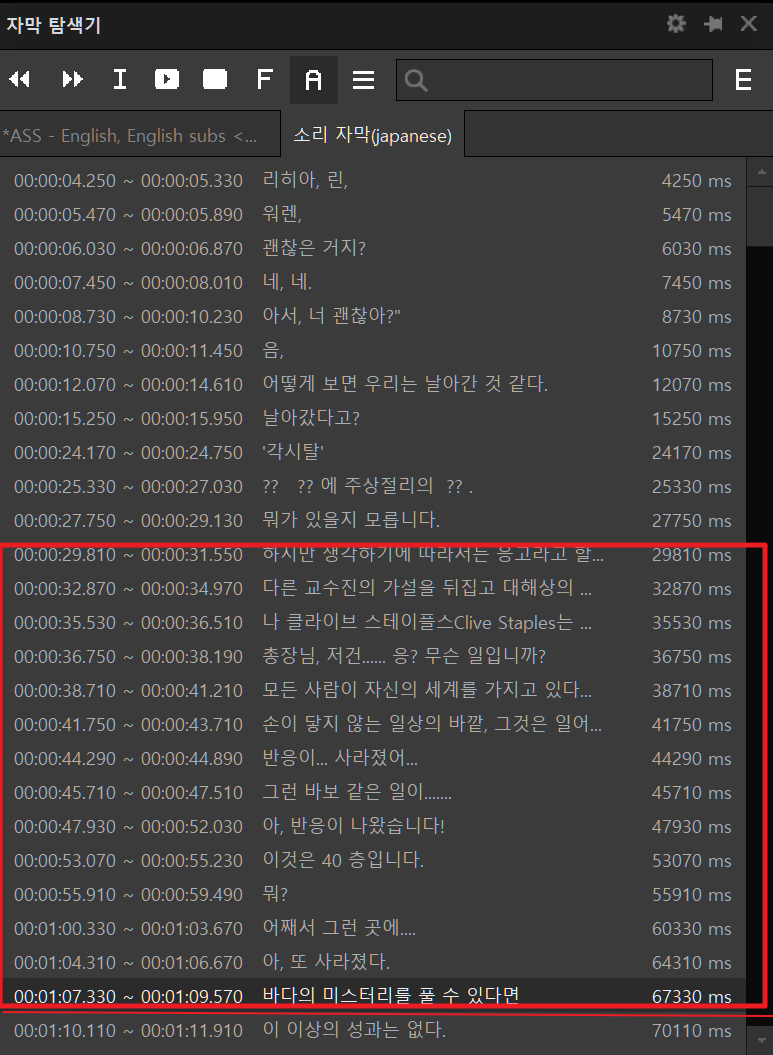Select subtitle '아, 또 사라졌다.'
773x1055 pixels.
(x=373, y=962)
